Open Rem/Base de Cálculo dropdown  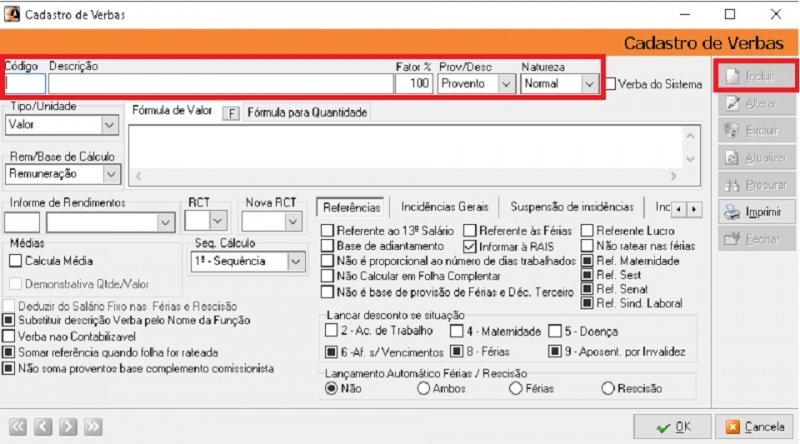click(x=111, y=174)
